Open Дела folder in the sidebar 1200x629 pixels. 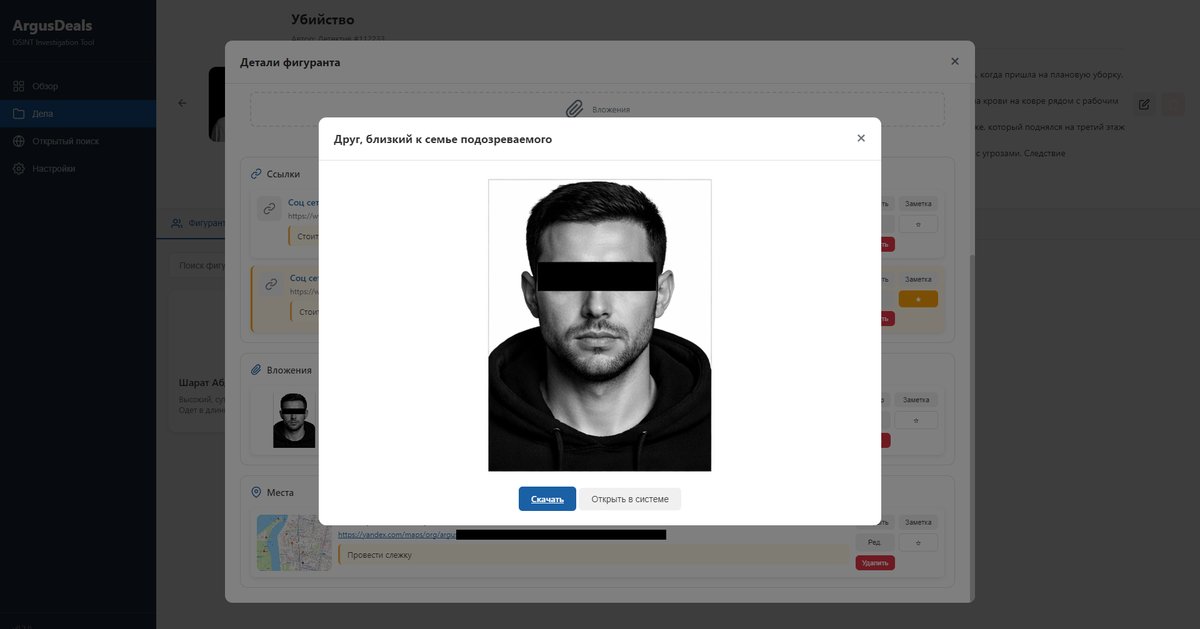43,114
